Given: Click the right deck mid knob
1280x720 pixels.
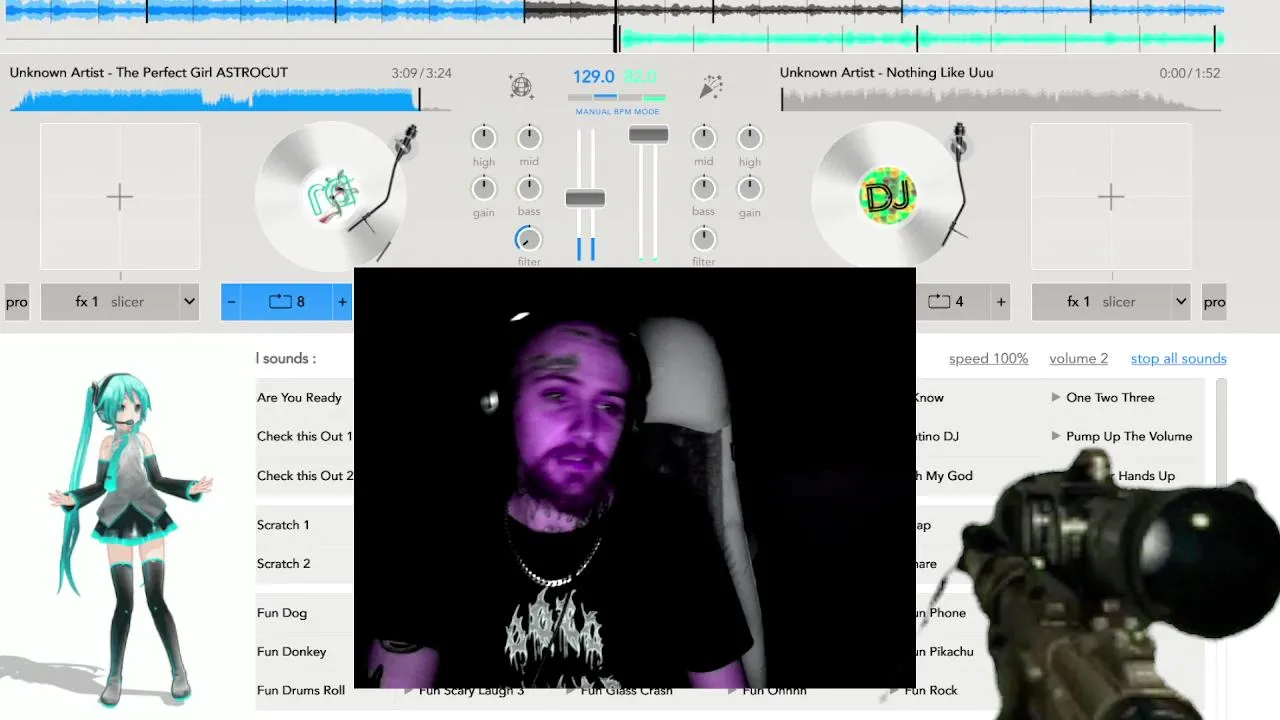Looking at the screenshot, I should tap(704, 138).
